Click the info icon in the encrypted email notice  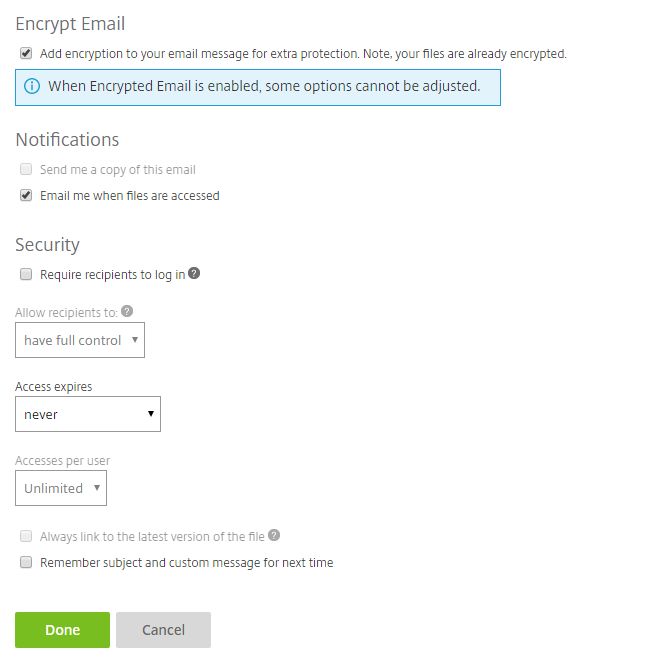[x=32, y=86]
